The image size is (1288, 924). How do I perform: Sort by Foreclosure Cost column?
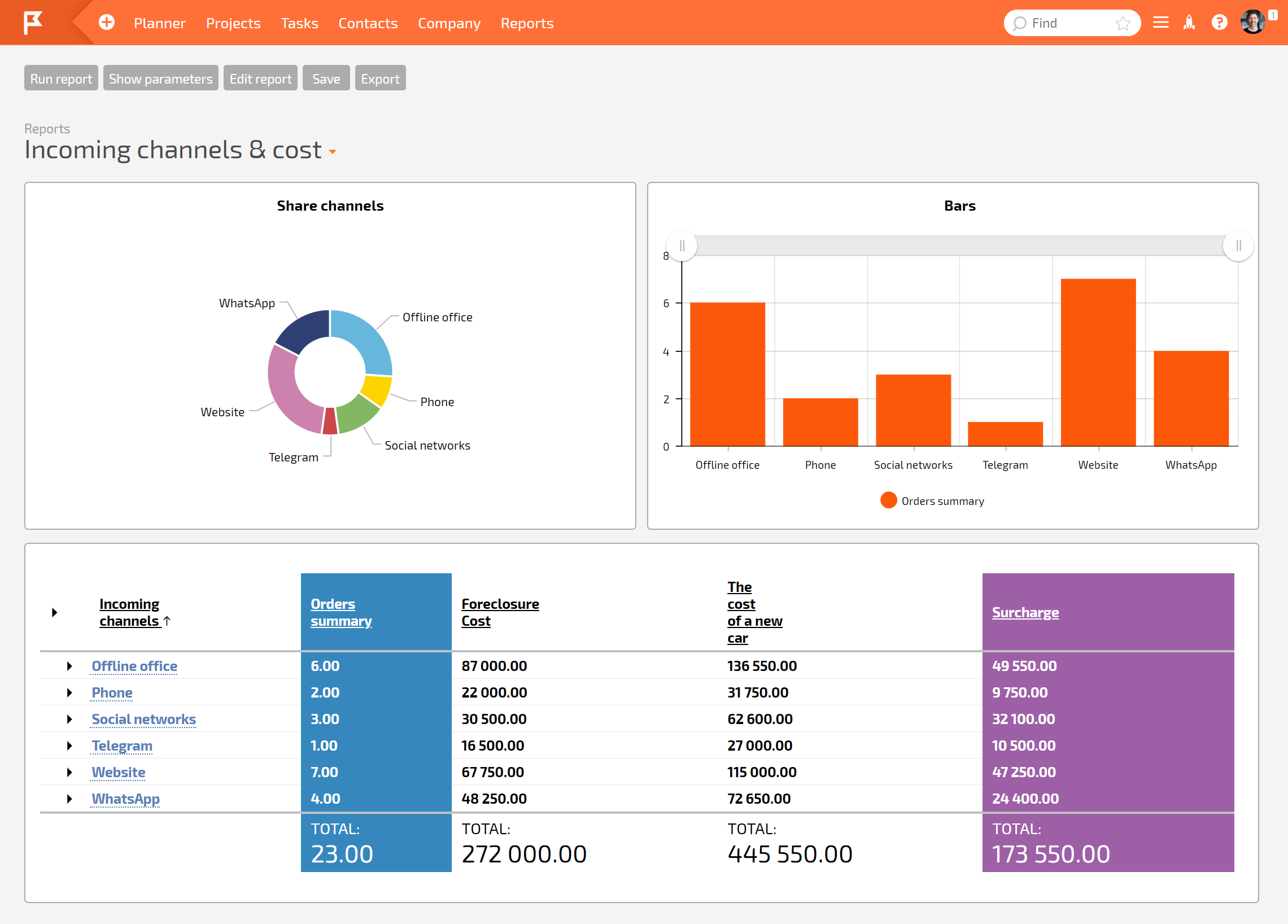(x=500, y=612)
